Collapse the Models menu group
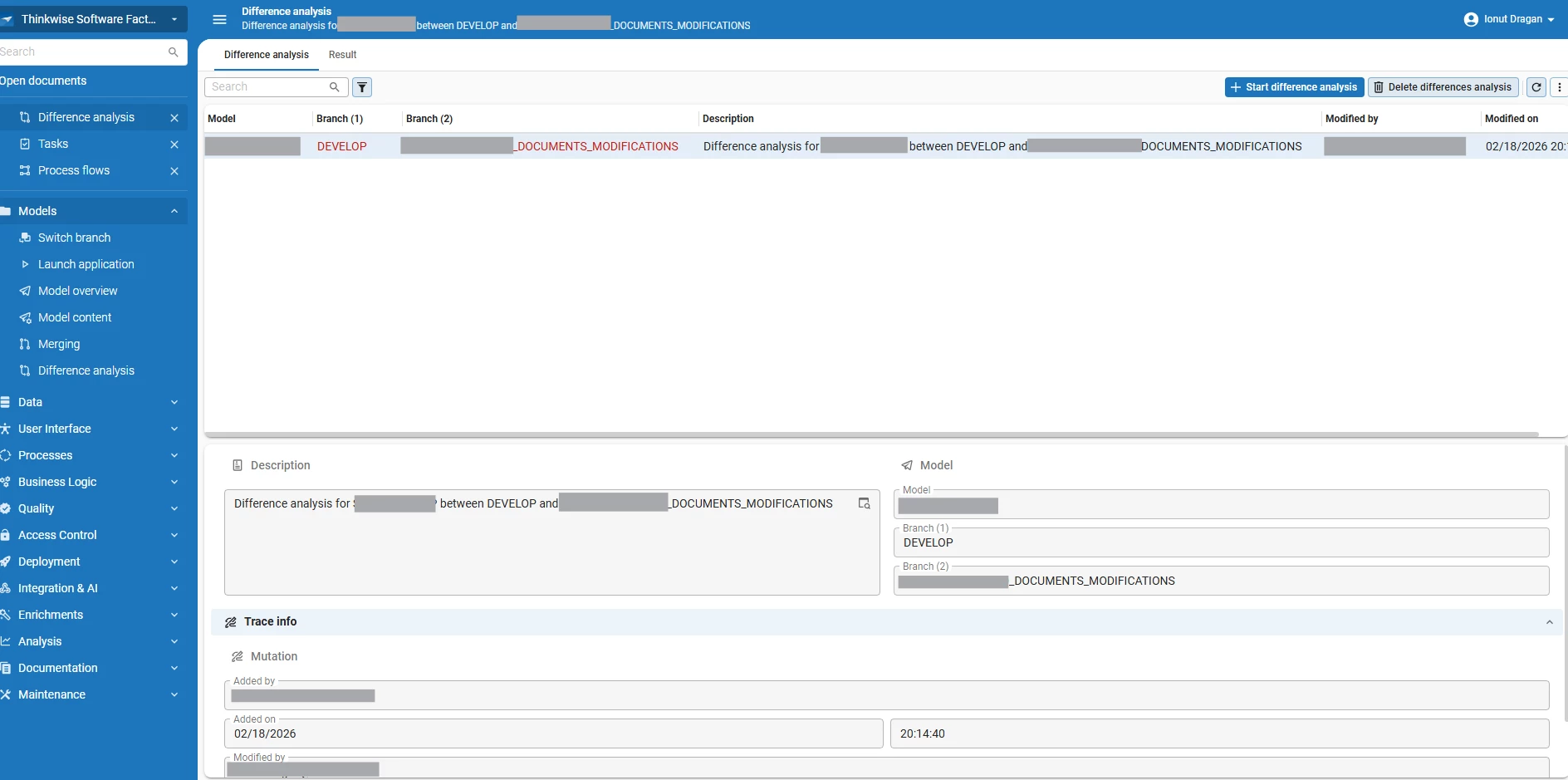 pyautogui.click(x=174, y=211)
